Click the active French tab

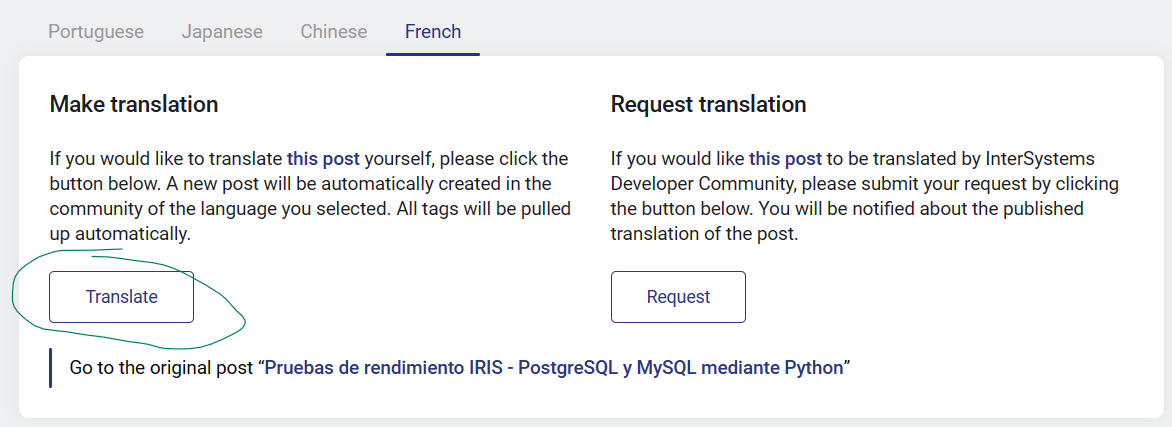coord(433,32)
